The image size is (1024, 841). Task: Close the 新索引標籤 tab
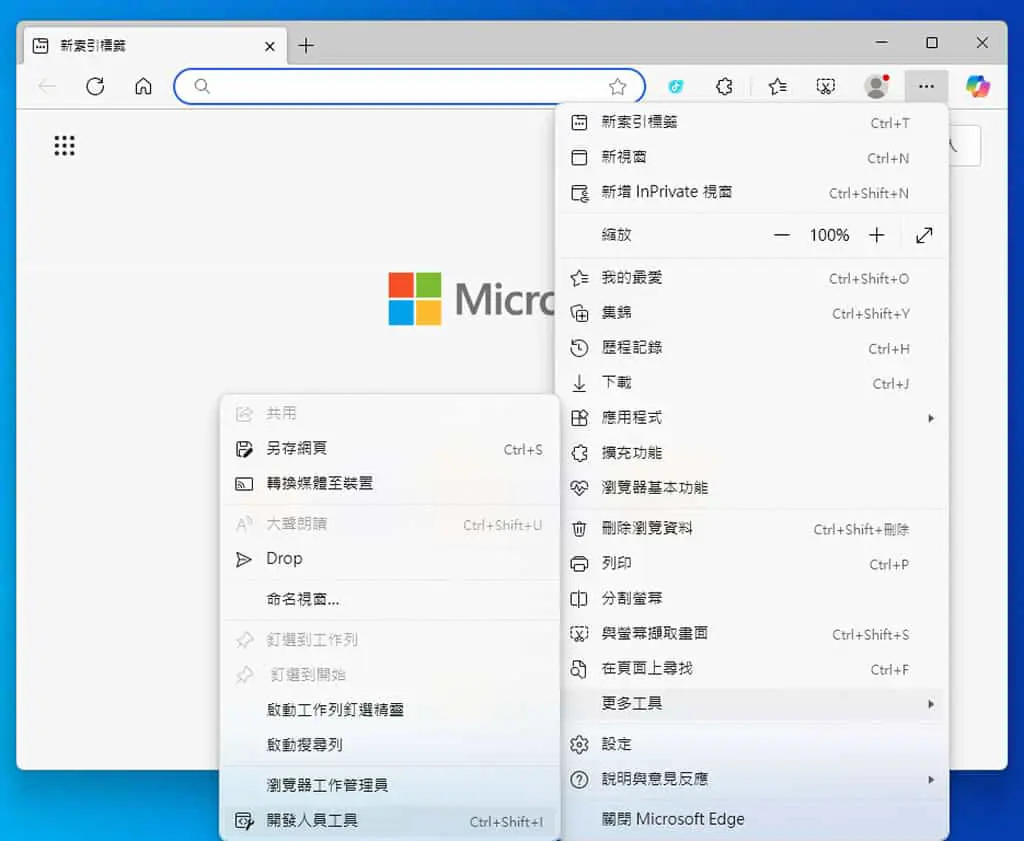coord(270,46)
